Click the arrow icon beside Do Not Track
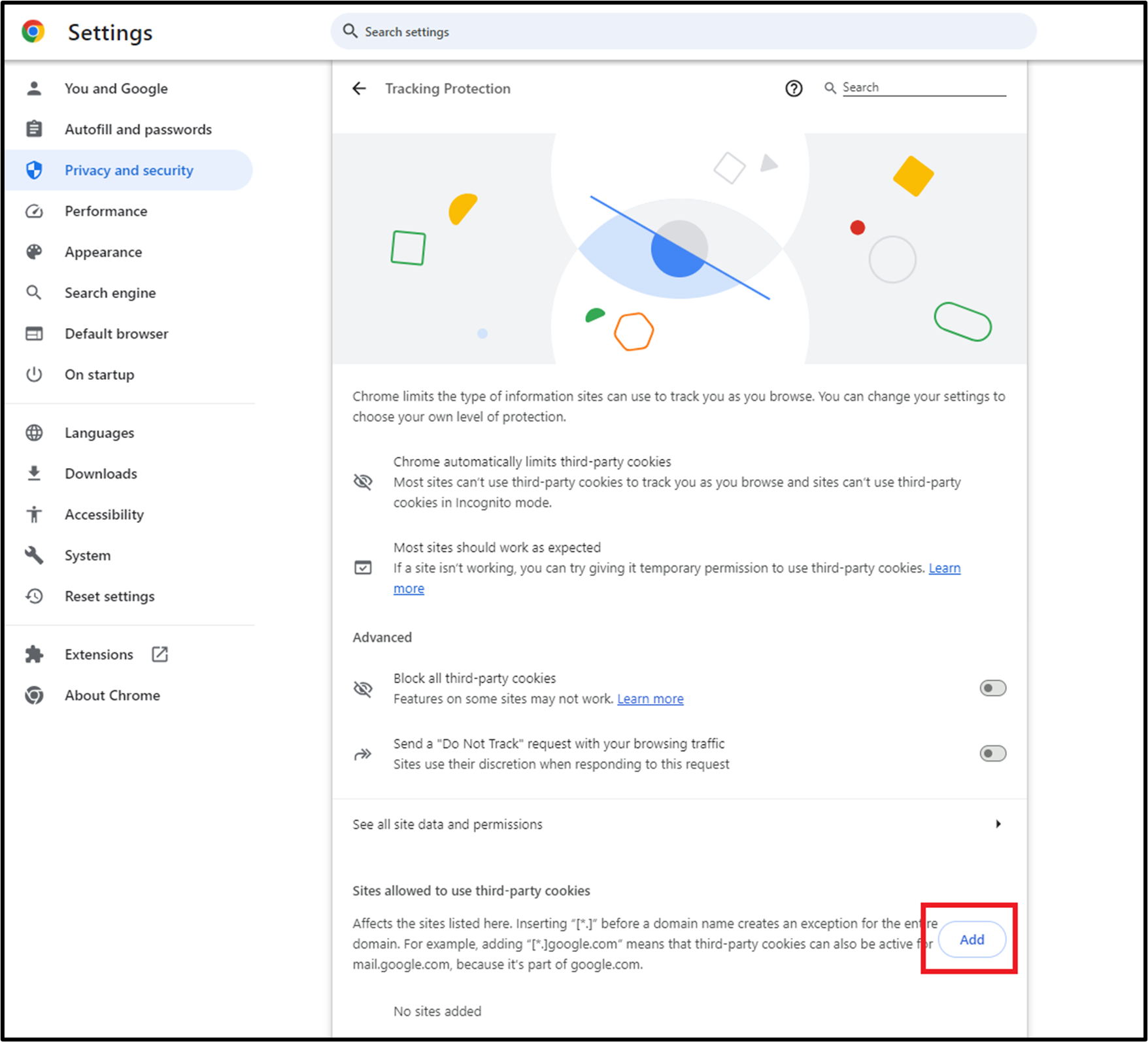This screenshot has height=1042, width=1148. (x=363, y=754)
